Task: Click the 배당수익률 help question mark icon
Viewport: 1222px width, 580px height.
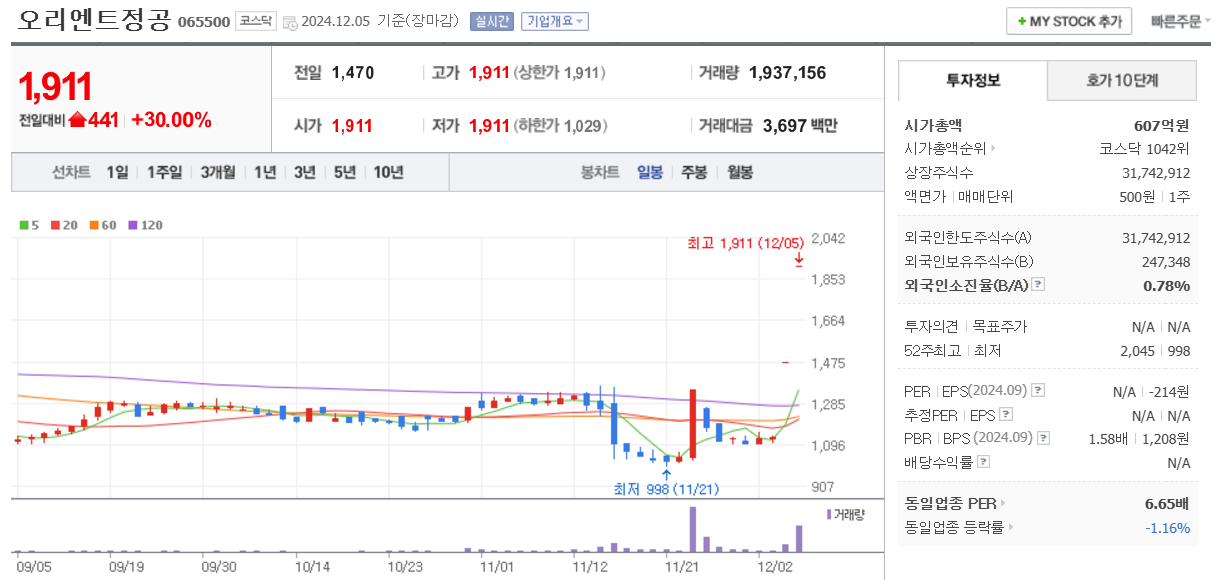Action: 982,460
